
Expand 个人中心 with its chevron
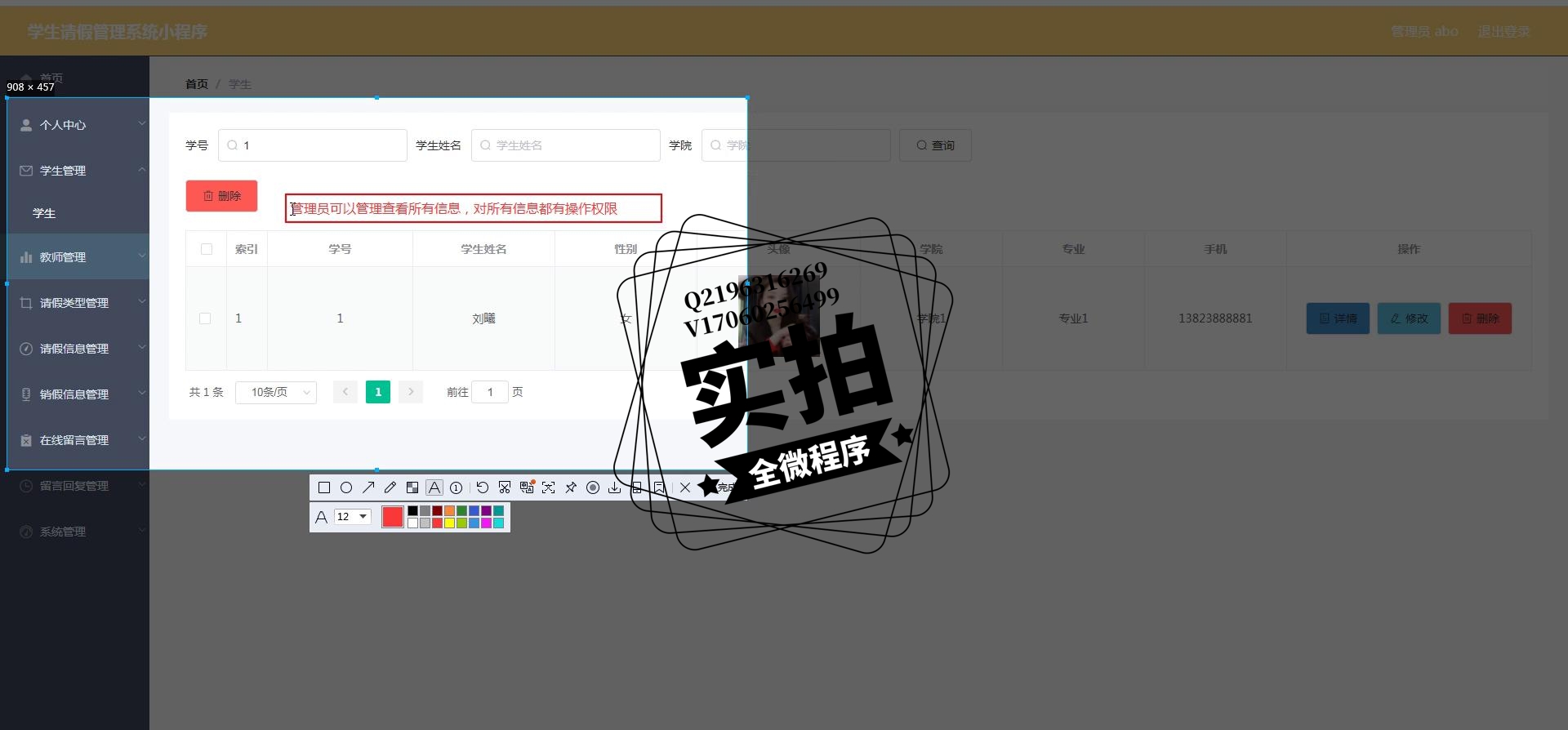click(141, 124)
